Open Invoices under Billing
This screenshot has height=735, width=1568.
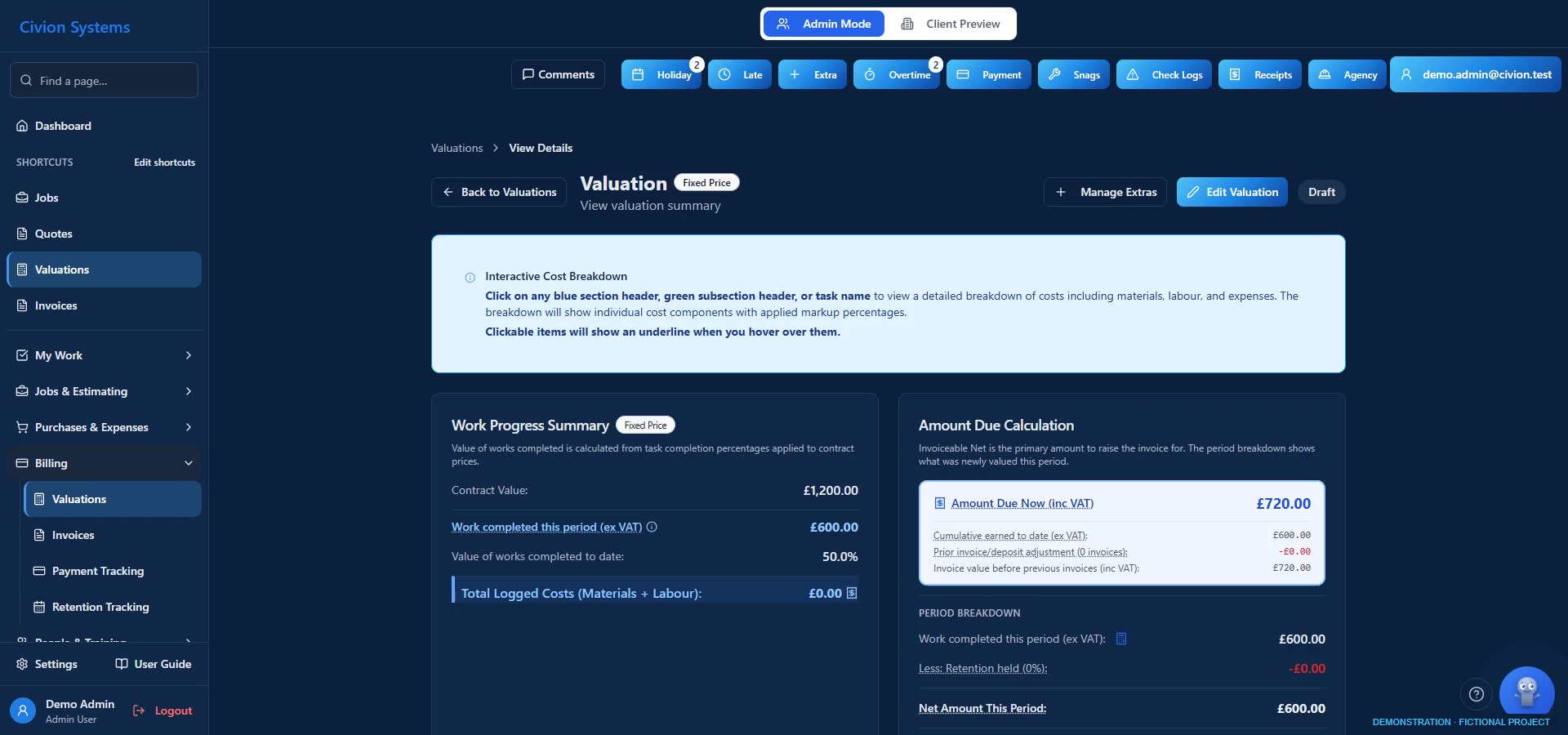(113, 535)
